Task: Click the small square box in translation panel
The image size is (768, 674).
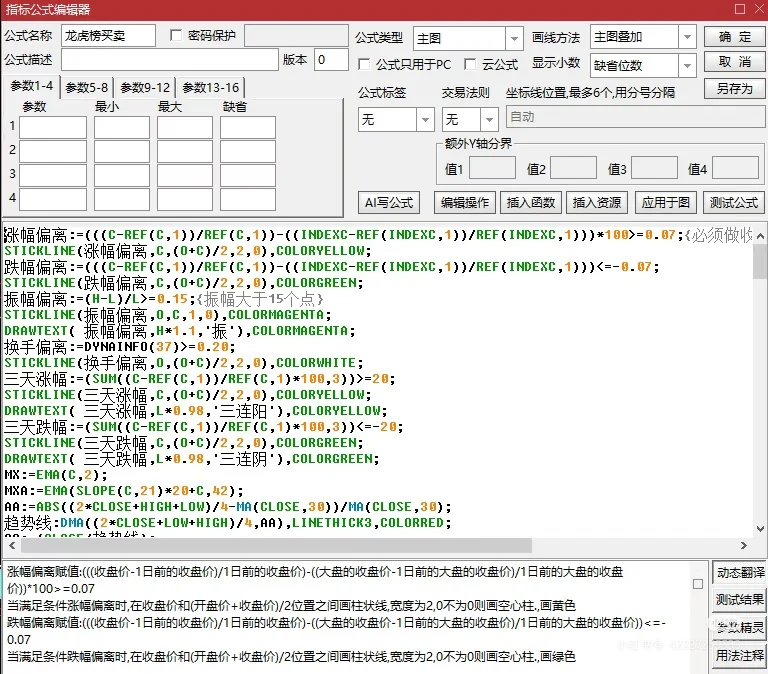Action: coord(698,584)
